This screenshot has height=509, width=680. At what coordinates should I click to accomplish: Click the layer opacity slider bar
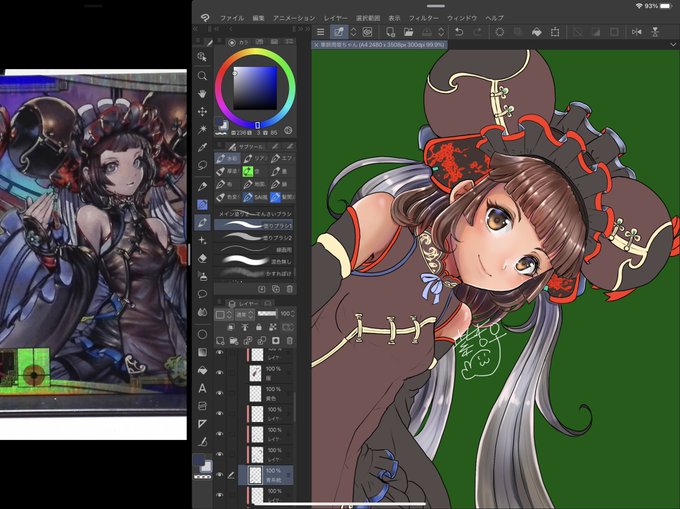(267, 313)
